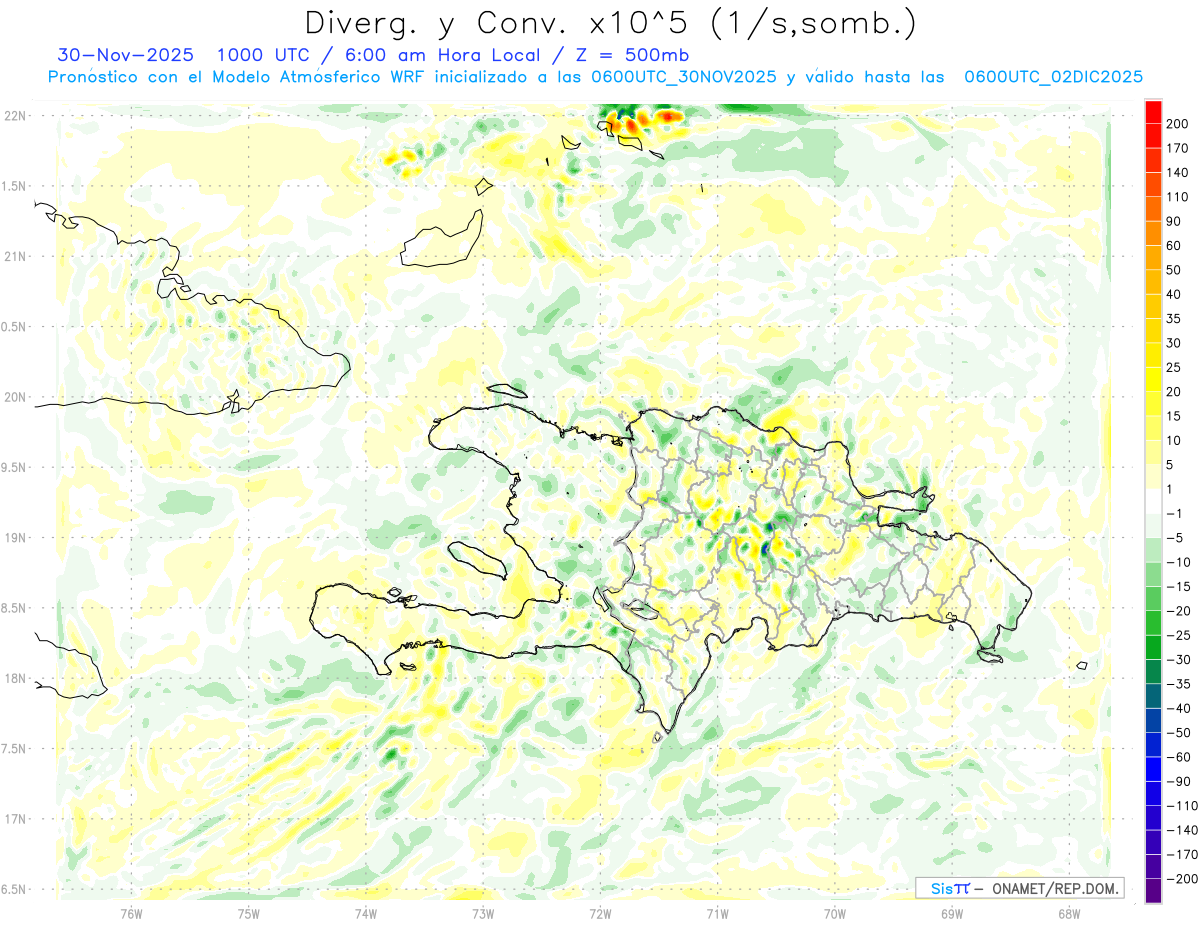Viewport: 1200px width, 927px height.
Task: Click the positive '20' color bar label
Action: coord(1176,392)
